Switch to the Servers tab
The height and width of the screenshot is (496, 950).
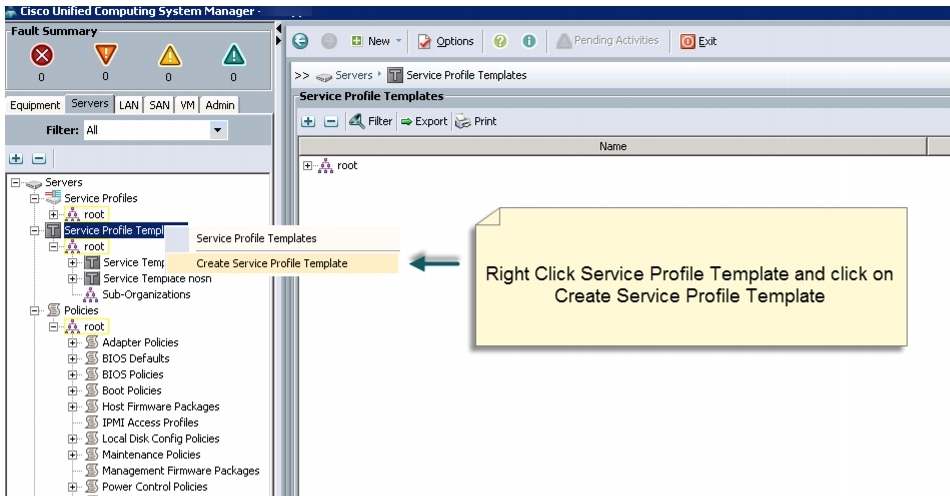click(x=90, y=104)
